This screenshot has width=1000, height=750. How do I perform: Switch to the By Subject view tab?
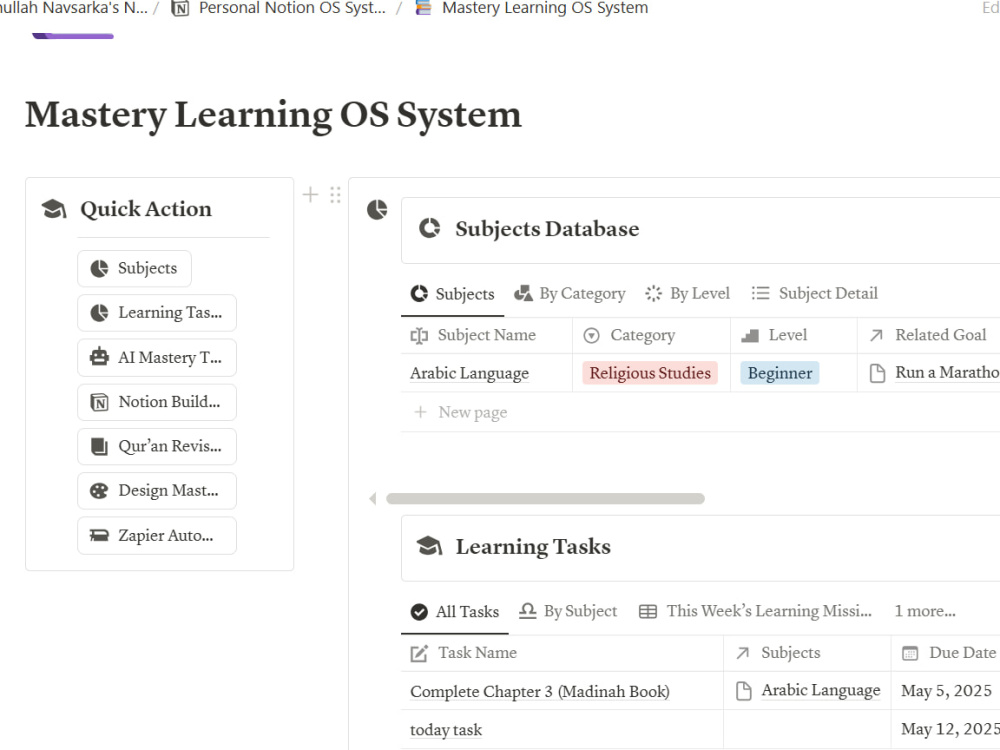click(568, 611)
